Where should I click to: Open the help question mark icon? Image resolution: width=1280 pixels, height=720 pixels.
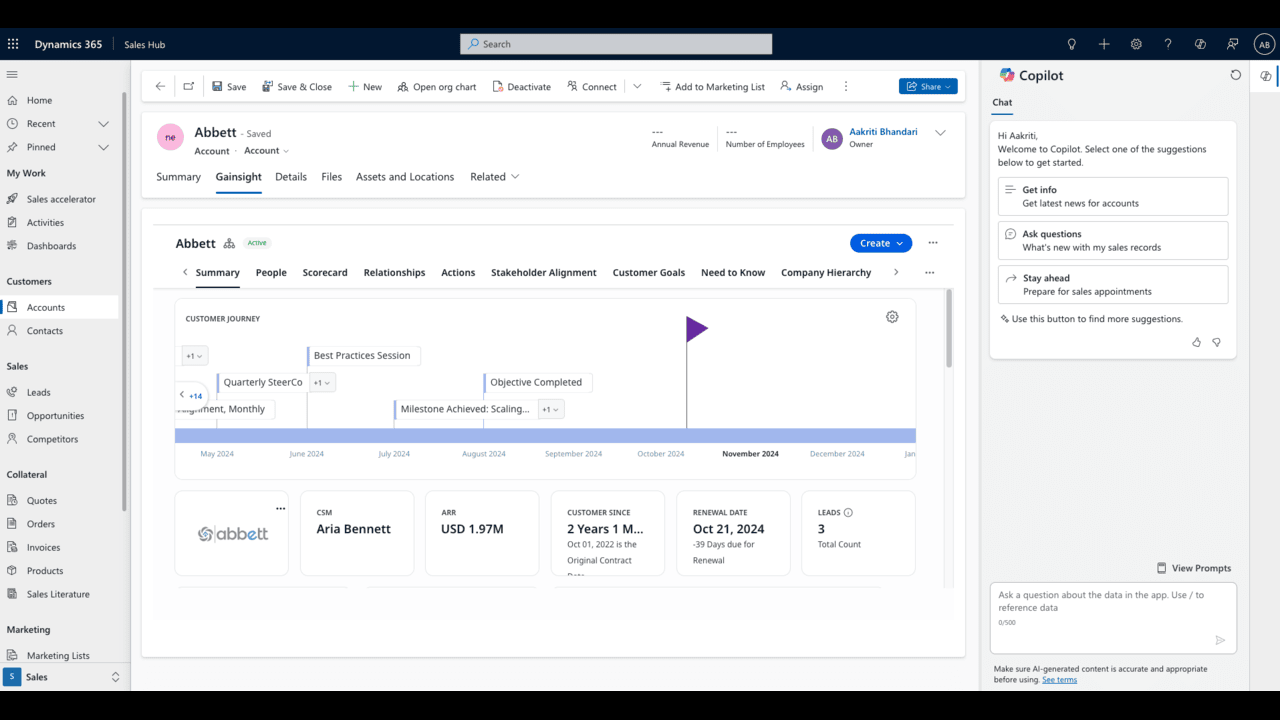(1168, 44)
